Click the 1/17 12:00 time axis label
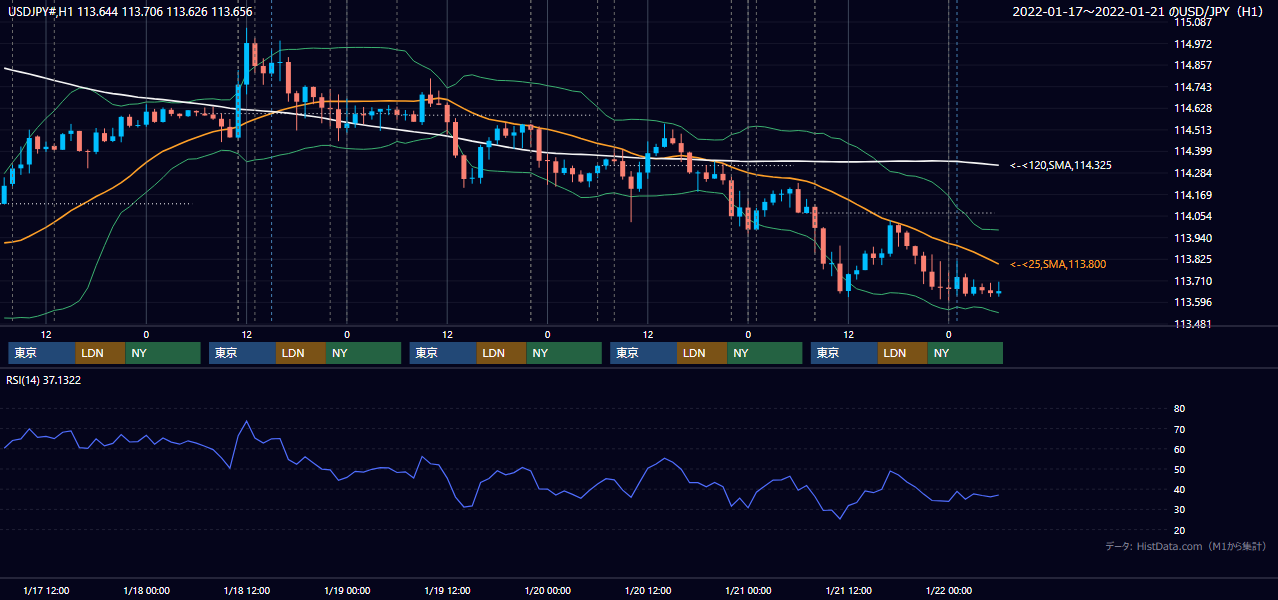The image size is (1278, 600). (47, 590)
